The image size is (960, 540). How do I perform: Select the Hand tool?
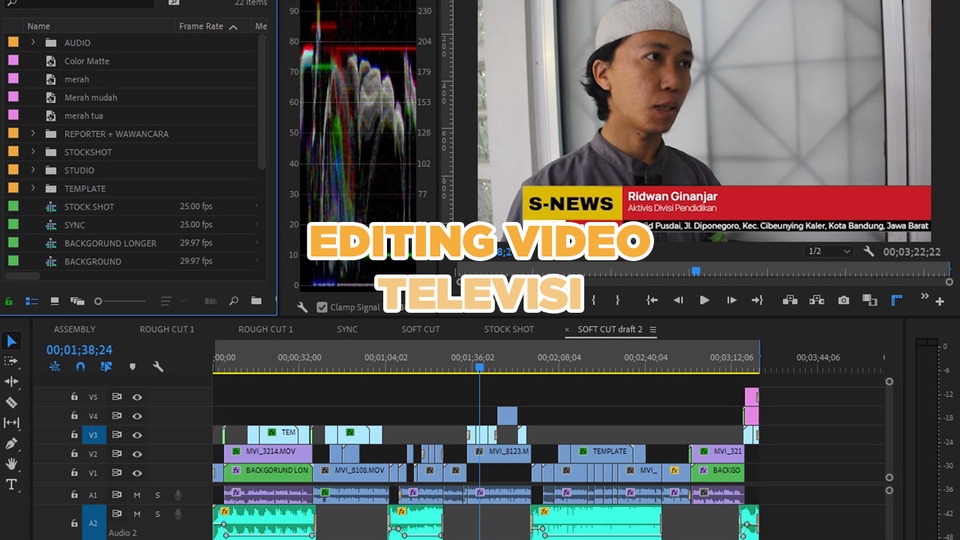pyautogui.click(x=12, y=463)
